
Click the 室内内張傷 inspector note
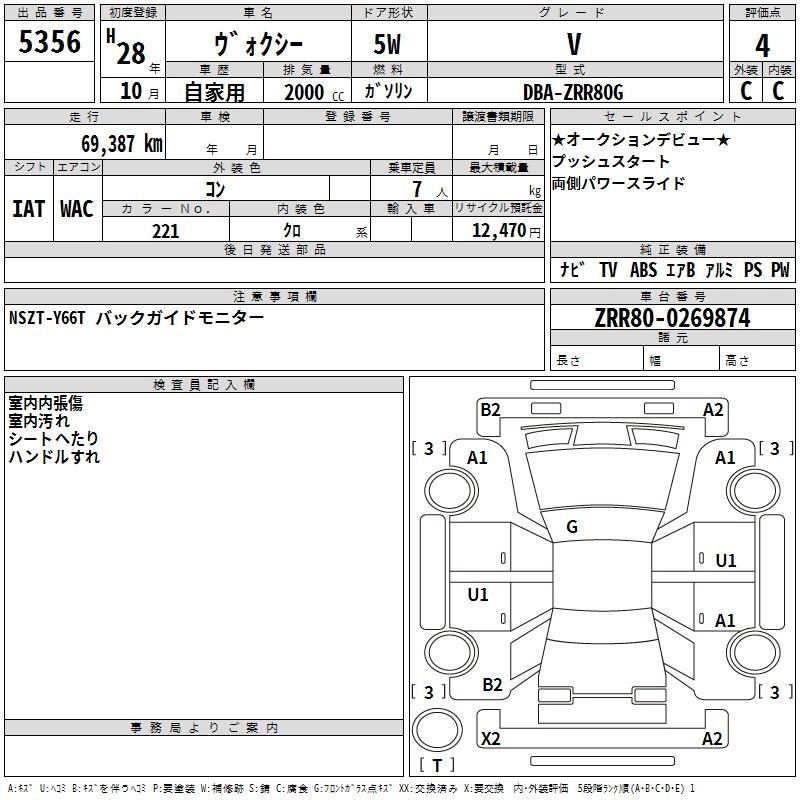(x=45, y=403)
